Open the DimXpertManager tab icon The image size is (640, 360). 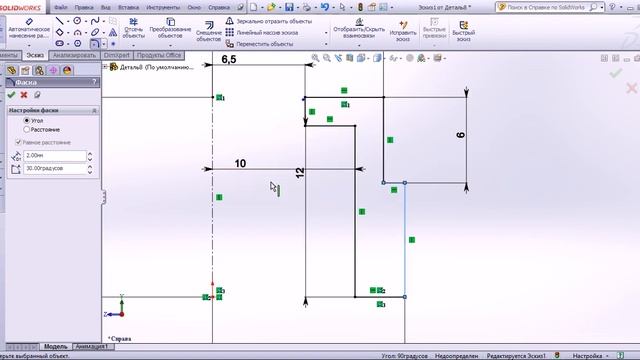tap(53, 70)
